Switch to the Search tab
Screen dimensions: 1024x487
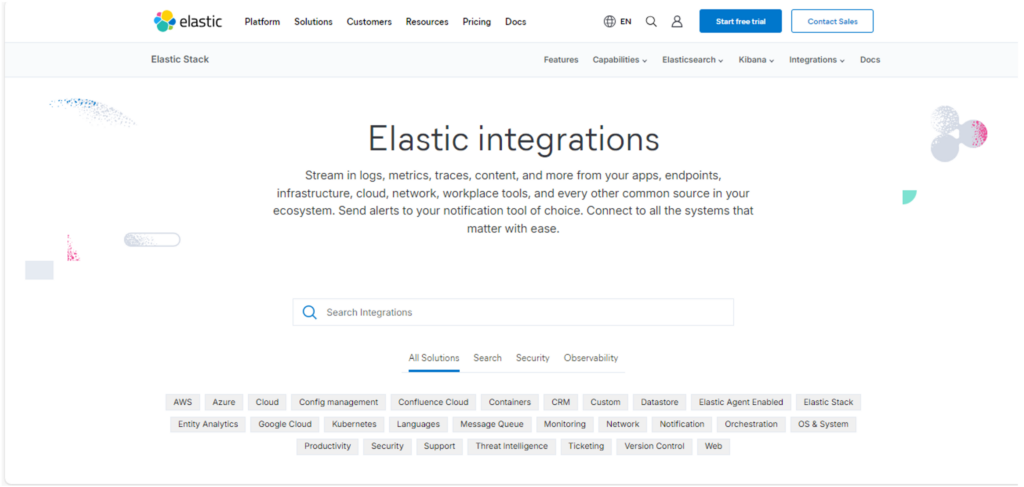(488, 358)
